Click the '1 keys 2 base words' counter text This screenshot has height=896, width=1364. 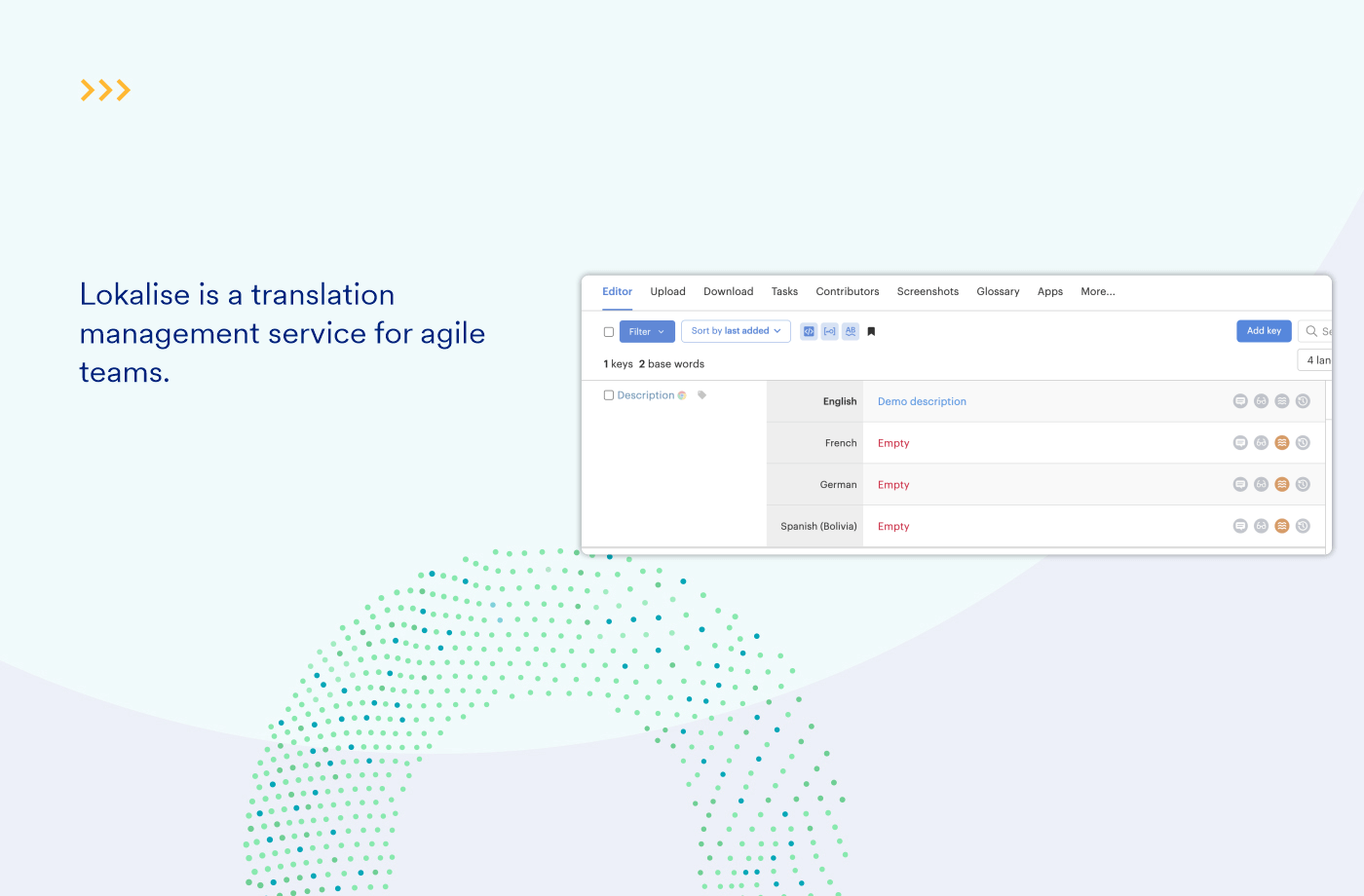tap(654, 364)
